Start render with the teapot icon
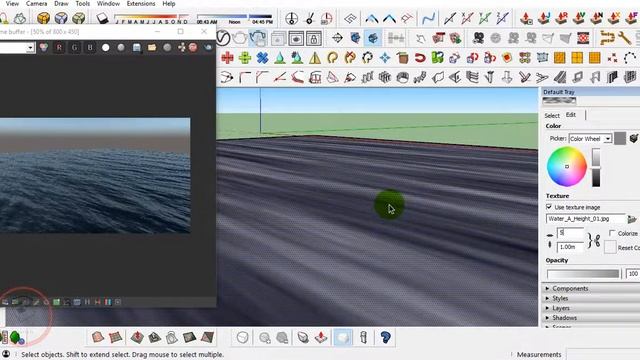Image resolution: width=640 pixels, height=360 pixels. [240, 38]
